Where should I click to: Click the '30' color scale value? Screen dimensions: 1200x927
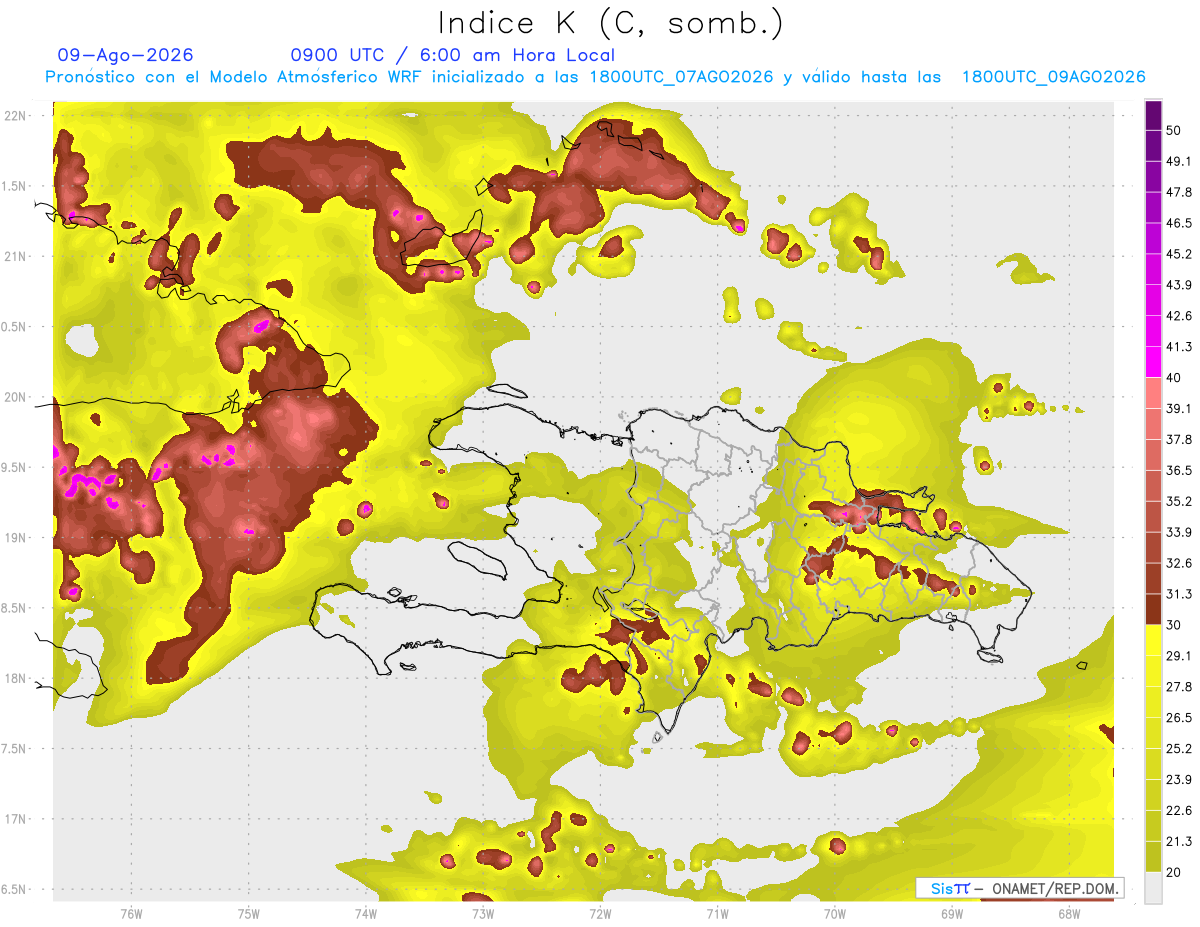coord(1175,625)
